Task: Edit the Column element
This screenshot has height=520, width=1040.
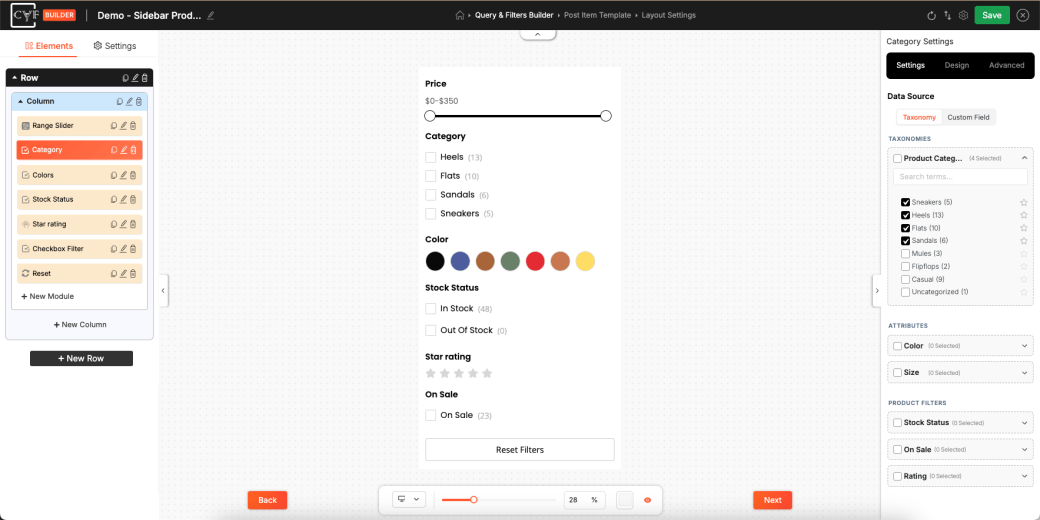Action: pyautogui.click(x=129, y=101)
